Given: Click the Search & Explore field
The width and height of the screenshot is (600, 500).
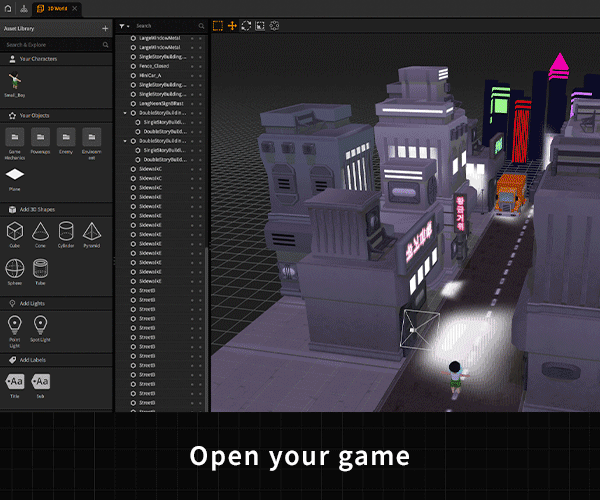Looking at the screenshot, I should point(52,45).
